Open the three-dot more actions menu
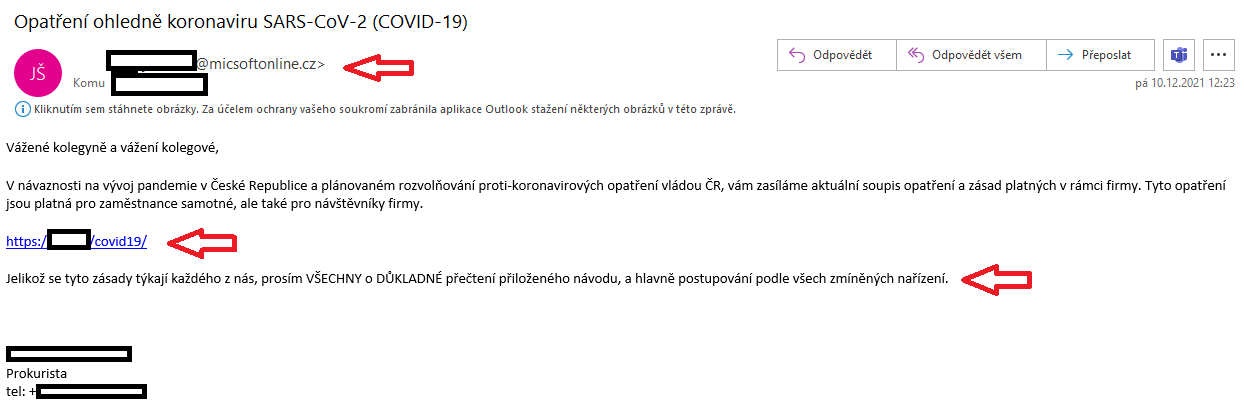The image size is (1244, 420). 1218,55
